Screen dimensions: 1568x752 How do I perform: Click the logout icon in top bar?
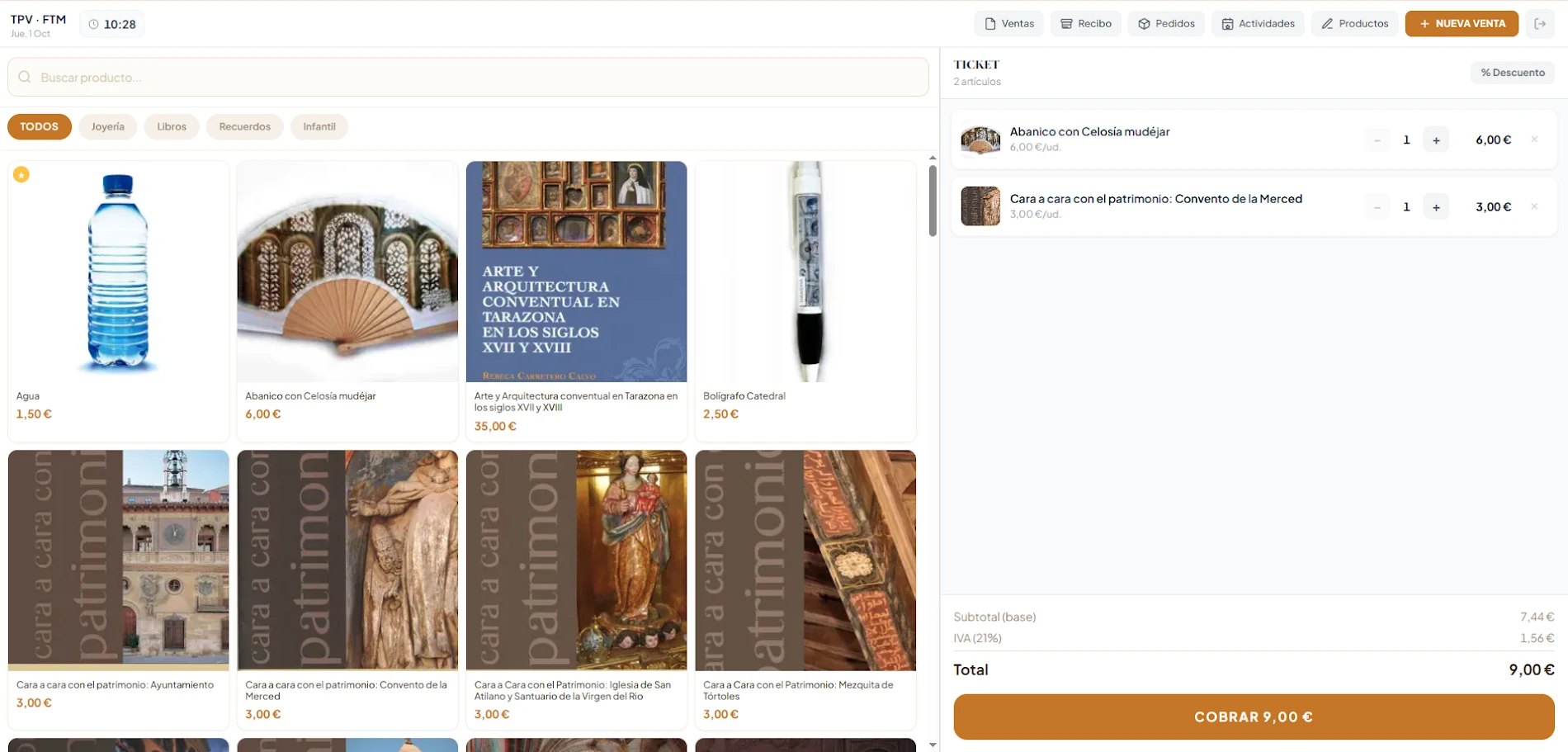coord(1540,24)
